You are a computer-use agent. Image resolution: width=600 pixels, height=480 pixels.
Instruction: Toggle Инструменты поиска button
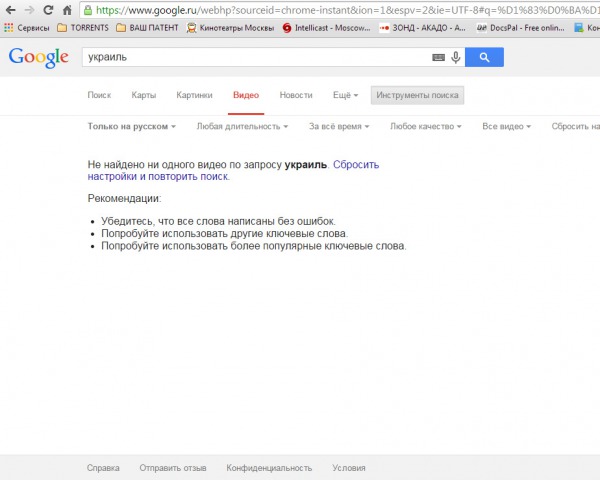[x=417, y=95]
